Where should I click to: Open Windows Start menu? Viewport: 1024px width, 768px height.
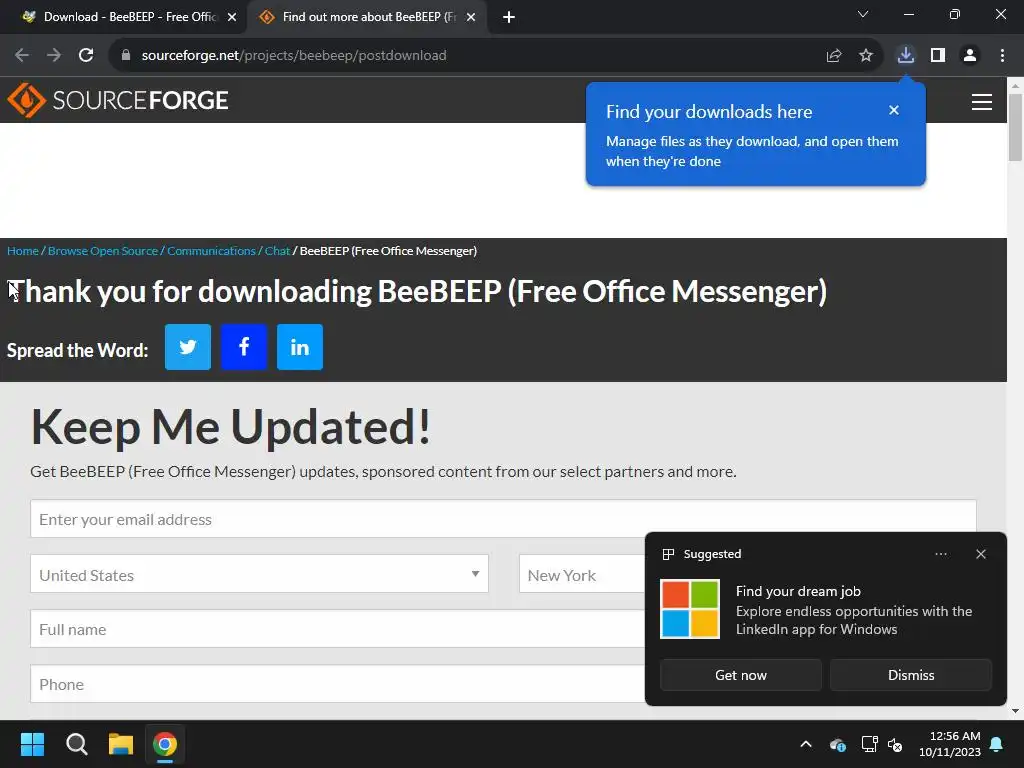tap(32, 744)
